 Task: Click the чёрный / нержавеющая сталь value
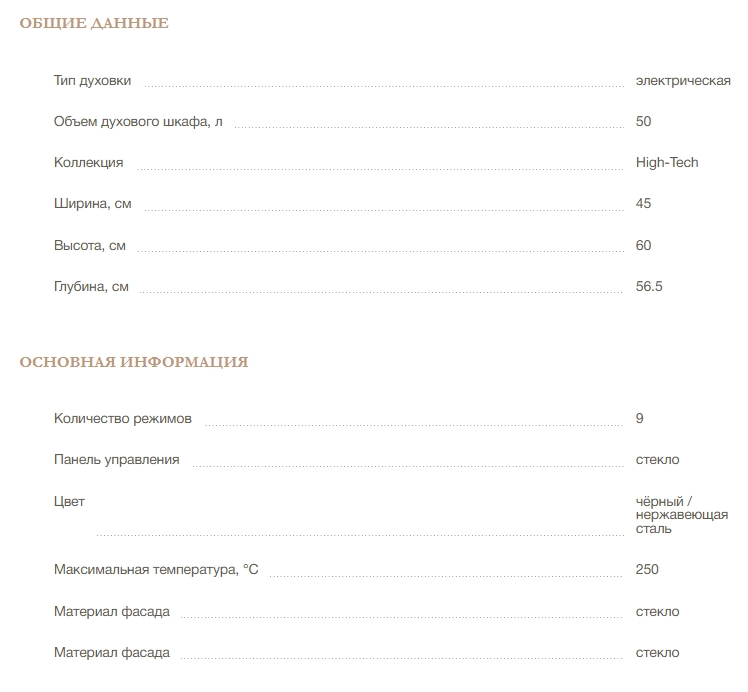coord(682,515)
